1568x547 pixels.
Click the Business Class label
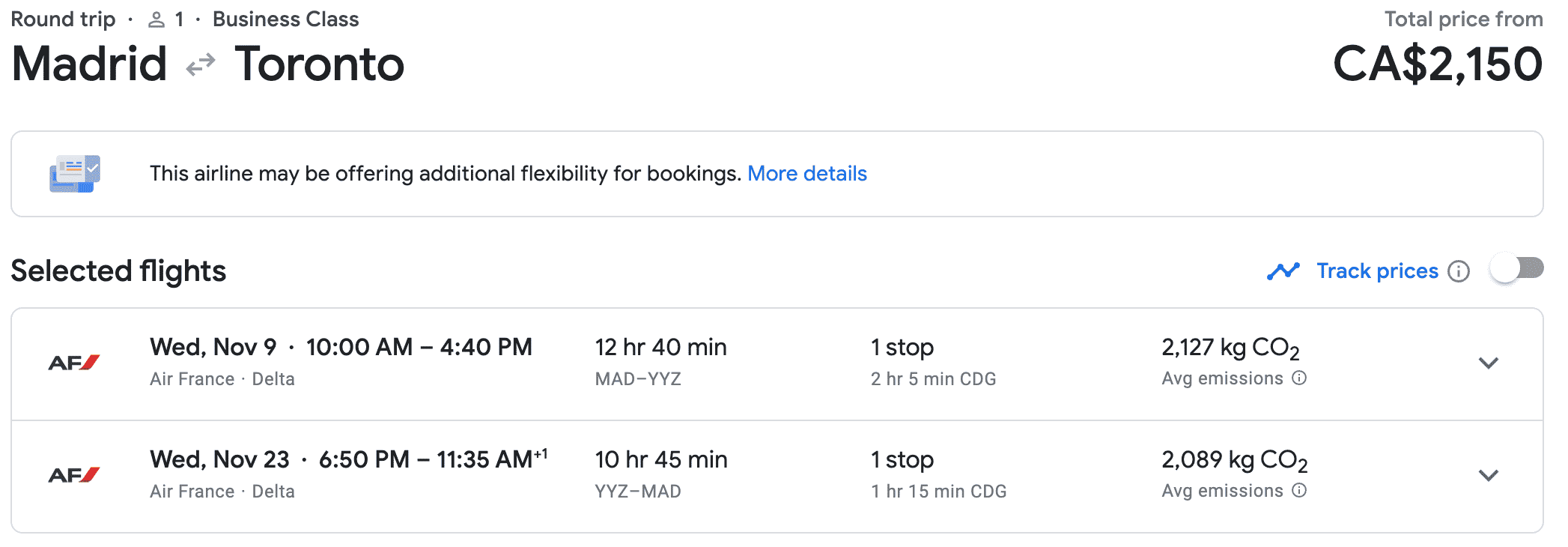[285, 19]
